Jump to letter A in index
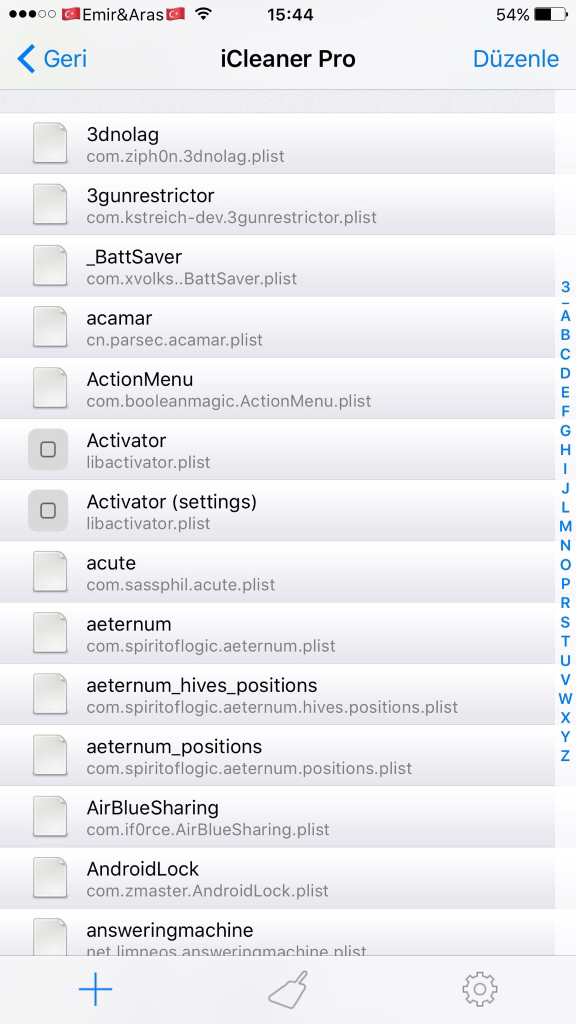 [566, 315]
